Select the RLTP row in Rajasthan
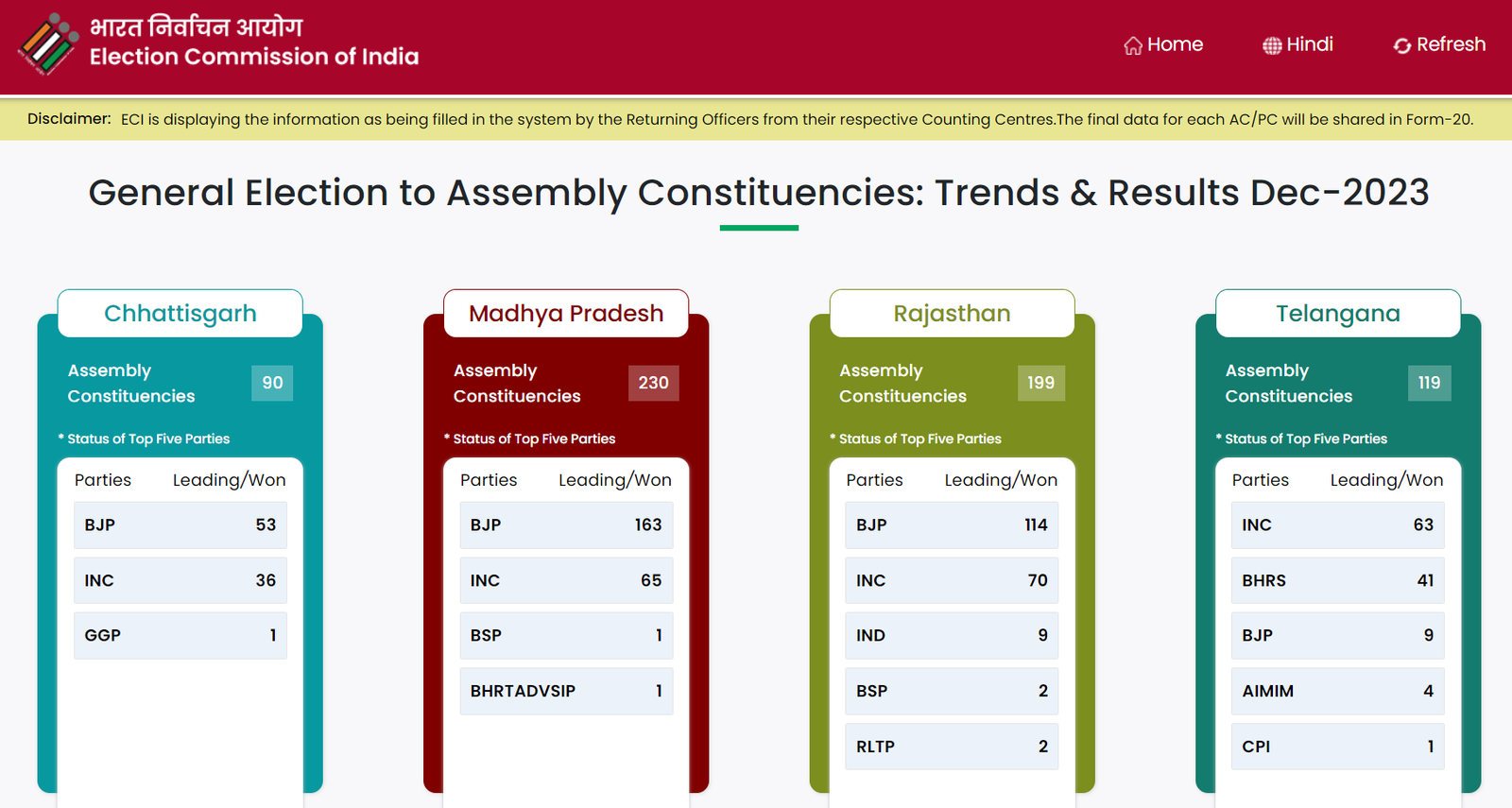This screenshot has width=1512, height=808. pos(952,747)
